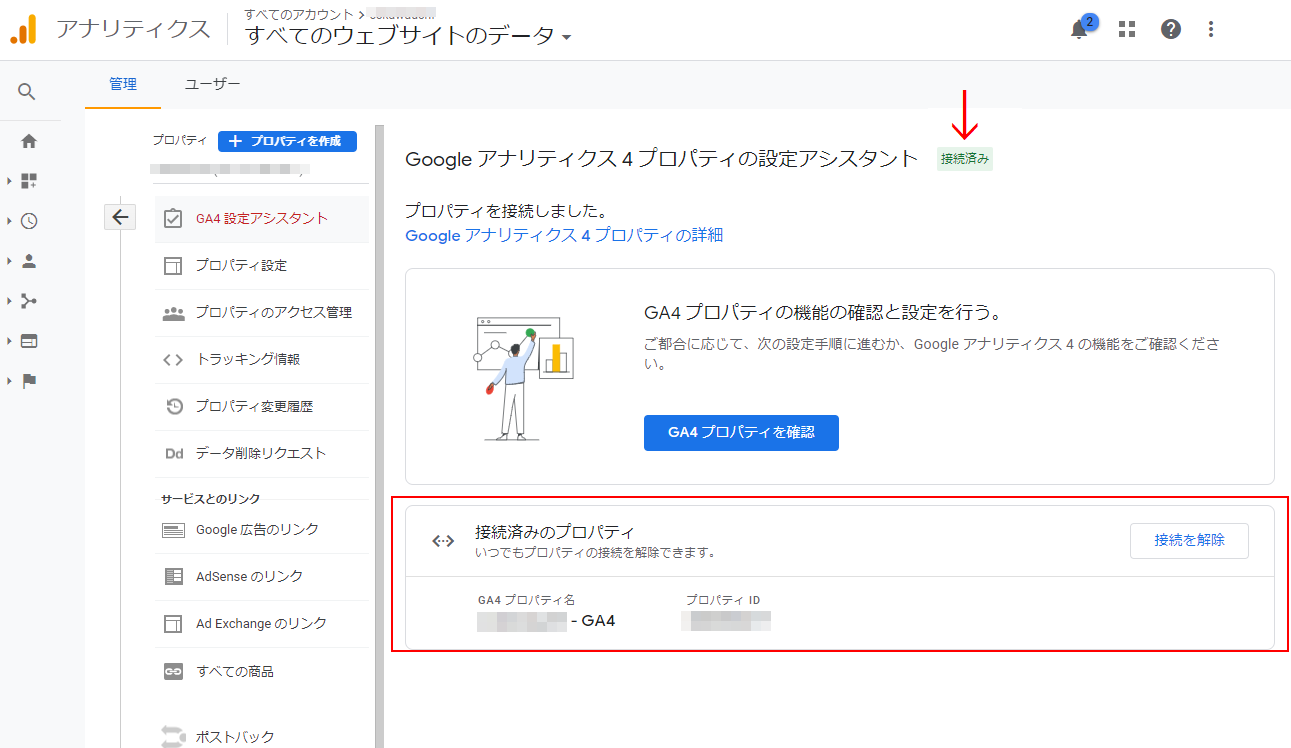Open トラッキング情報 menu item
Viewport: 1291px width, 748px height.
pos(262,359)
